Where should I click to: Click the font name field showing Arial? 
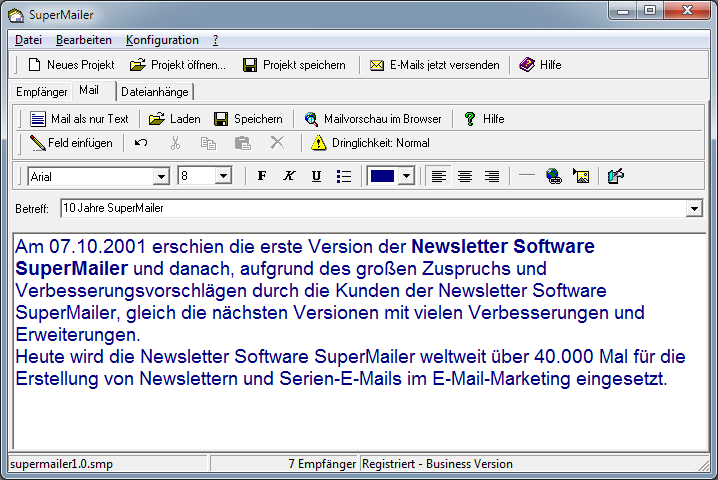pos(91,176)
